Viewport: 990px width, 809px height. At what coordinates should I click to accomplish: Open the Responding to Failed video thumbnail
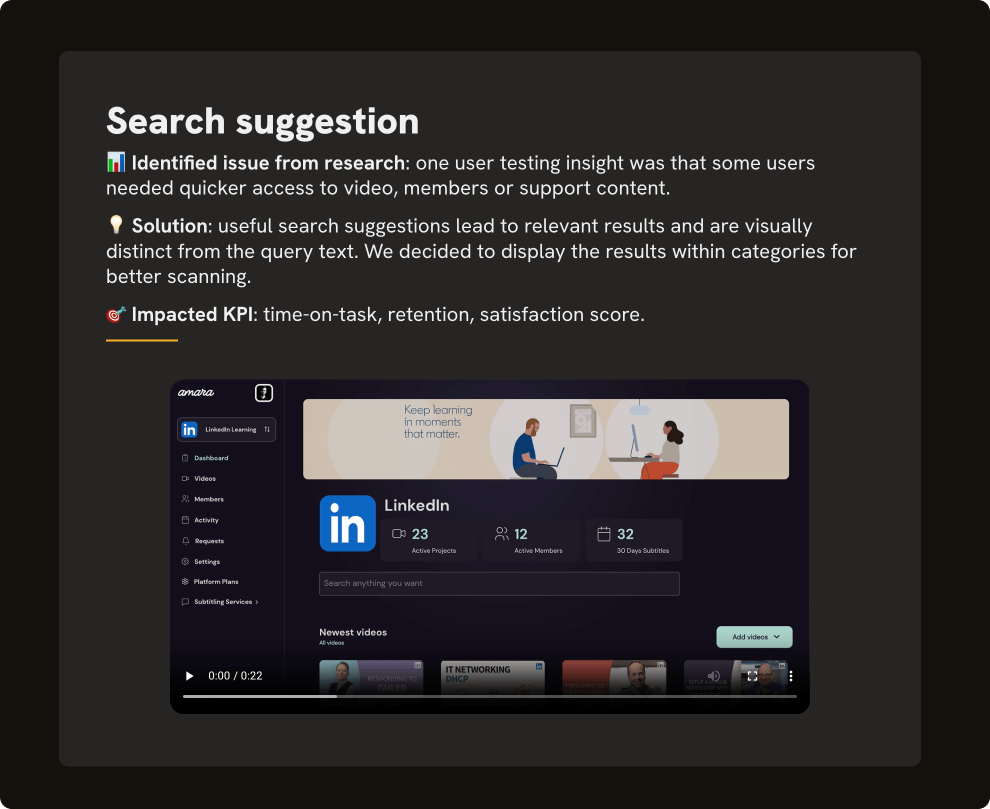click(371, 680)
